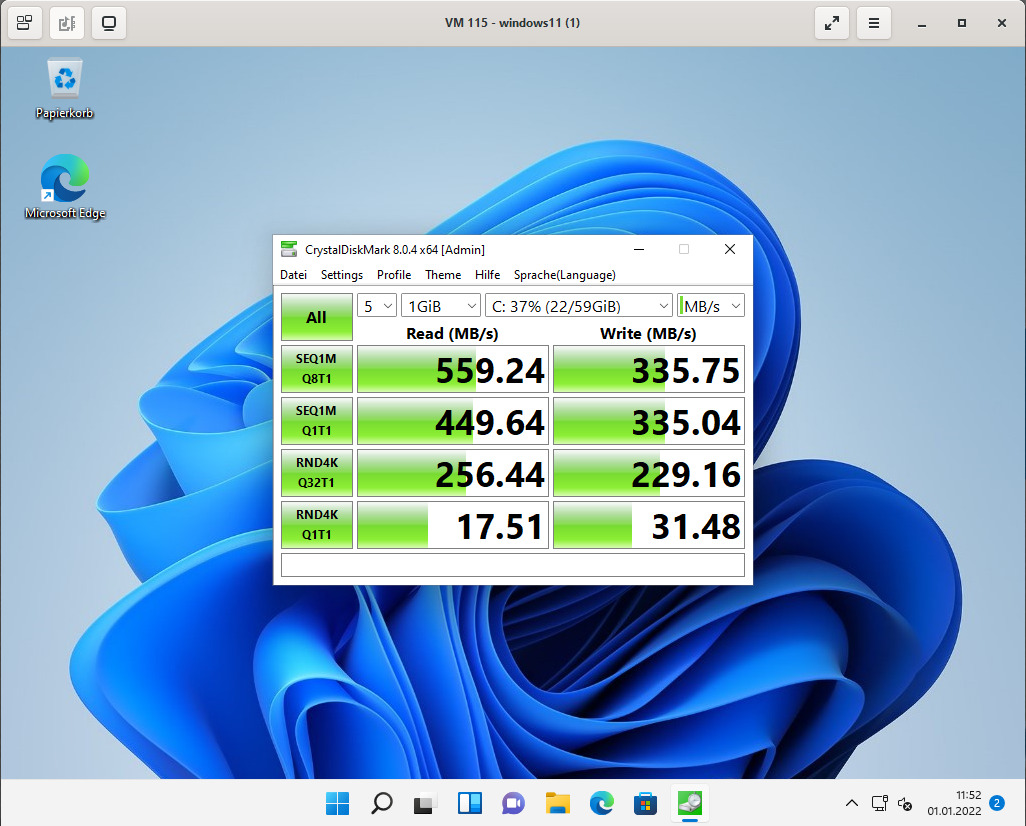The height and width of the screenshot is (826, 1026).
Task: Open the test count dropdown showing 5
Action: [377, 306]
